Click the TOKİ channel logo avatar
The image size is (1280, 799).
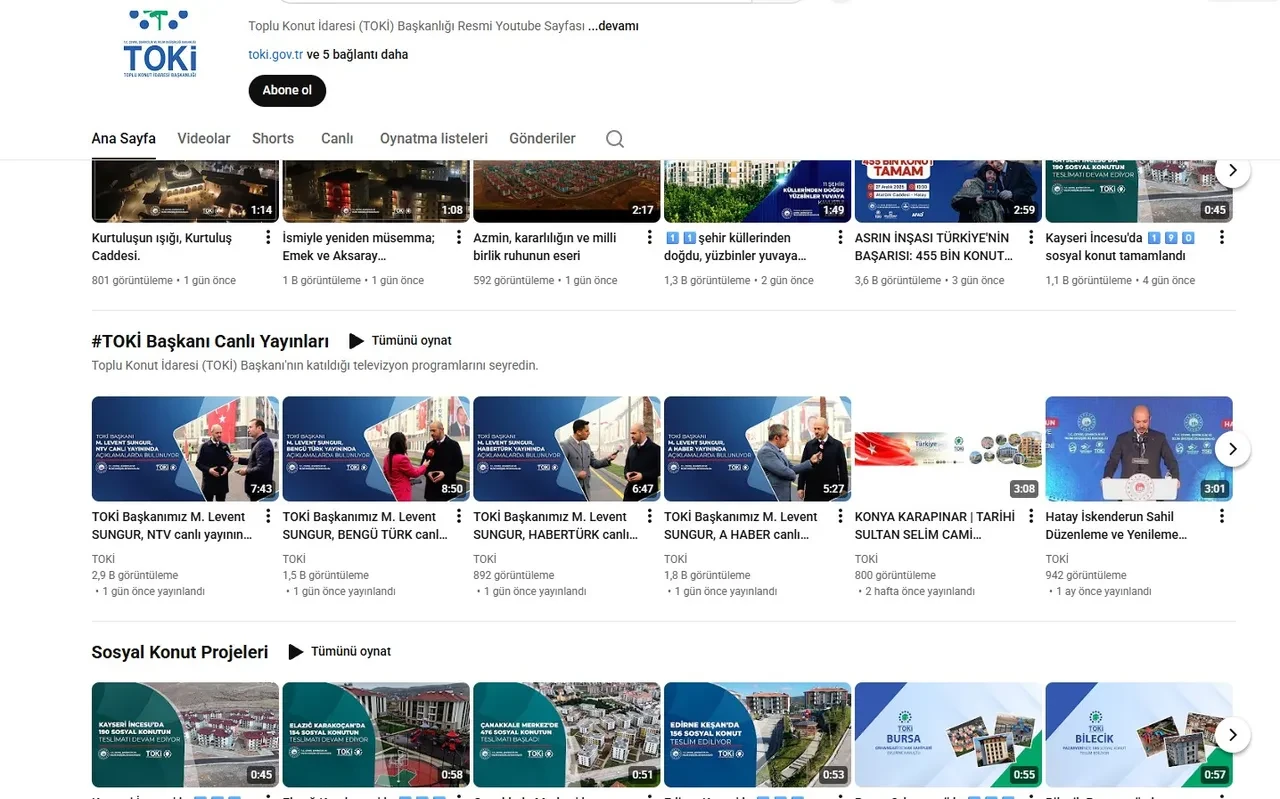(x=160, y=42)
